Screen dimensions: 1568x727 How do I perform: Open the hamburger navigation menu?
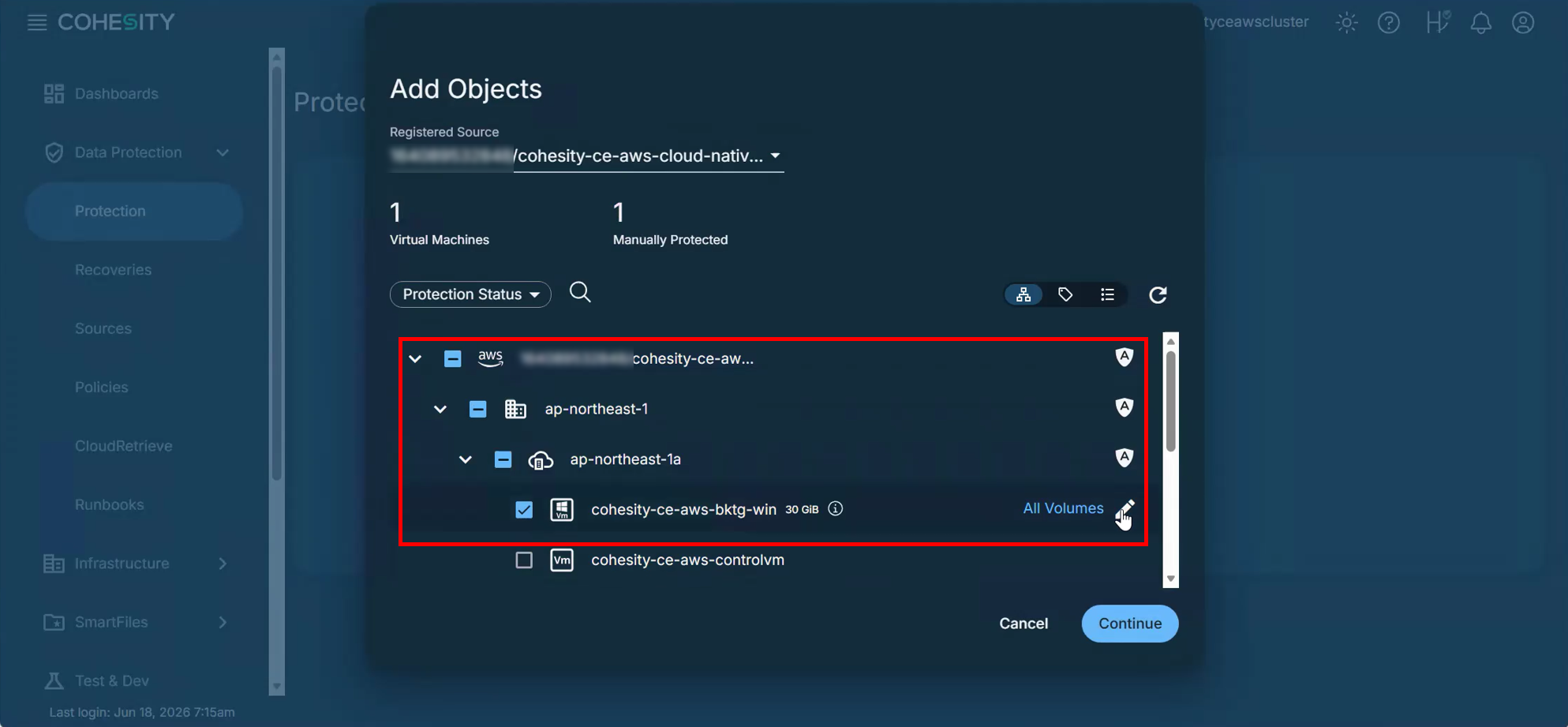pos(37,22)
